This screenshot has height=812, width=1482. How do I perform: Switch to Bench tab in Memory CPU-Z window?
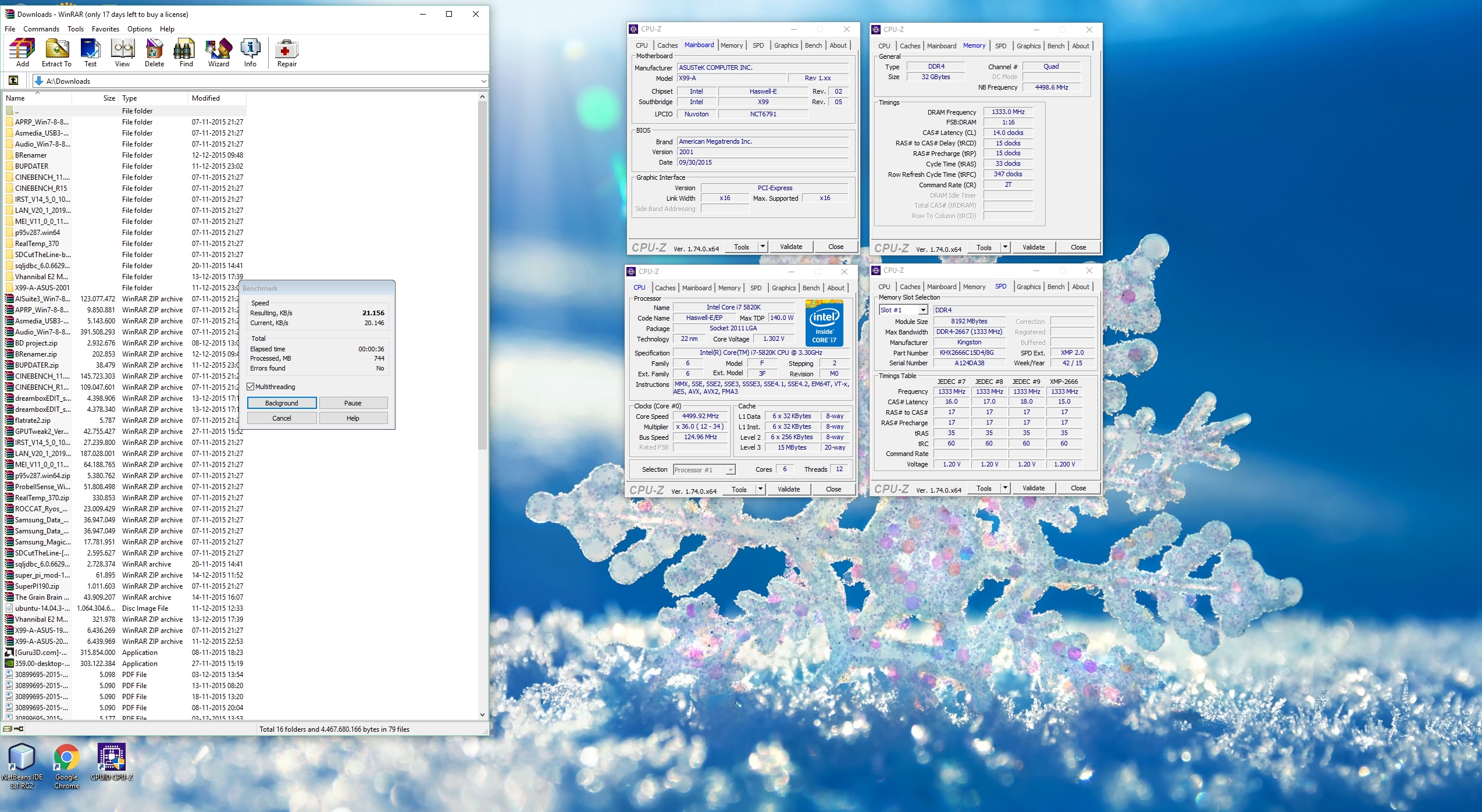tap(1056, 46)
